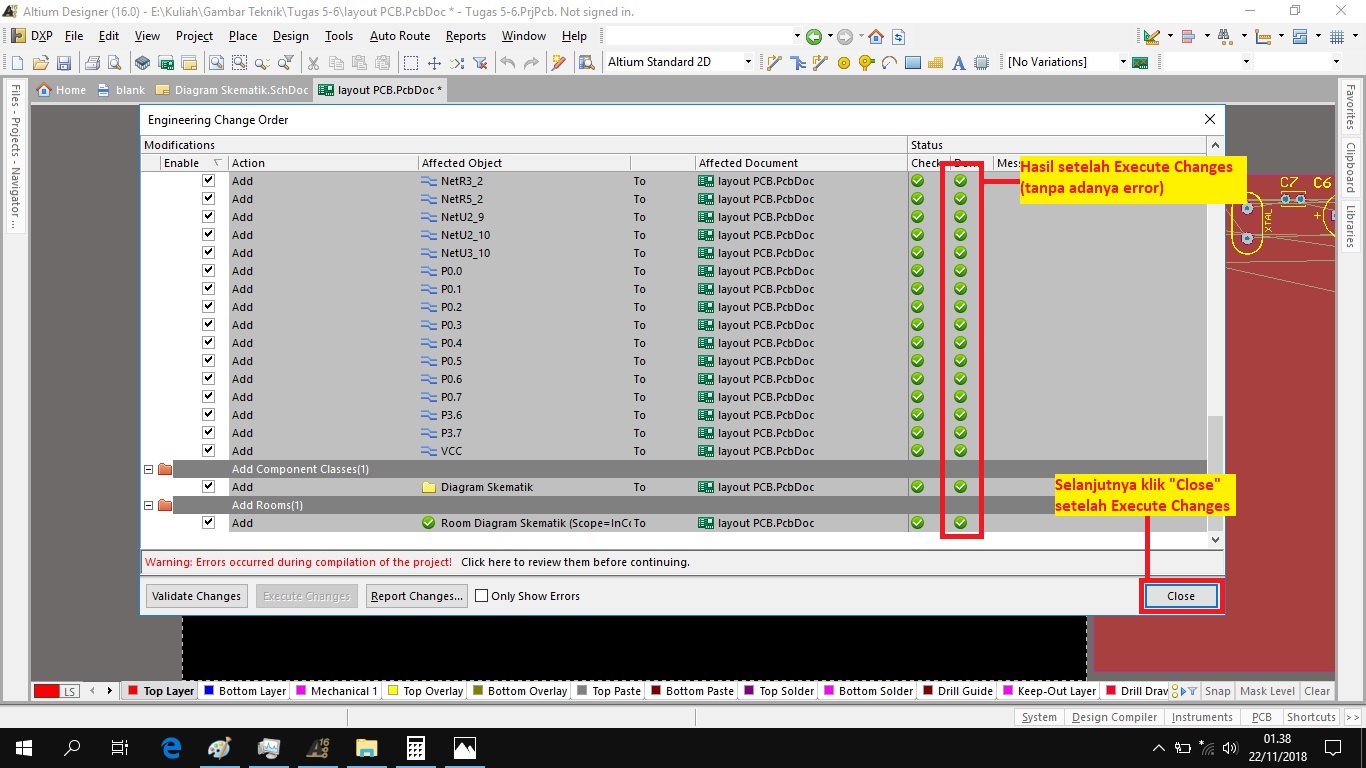Switch to Diagram Skematik.SchDoc tab
Viewport: 1366px width, 768px height.
coord(232,90)
